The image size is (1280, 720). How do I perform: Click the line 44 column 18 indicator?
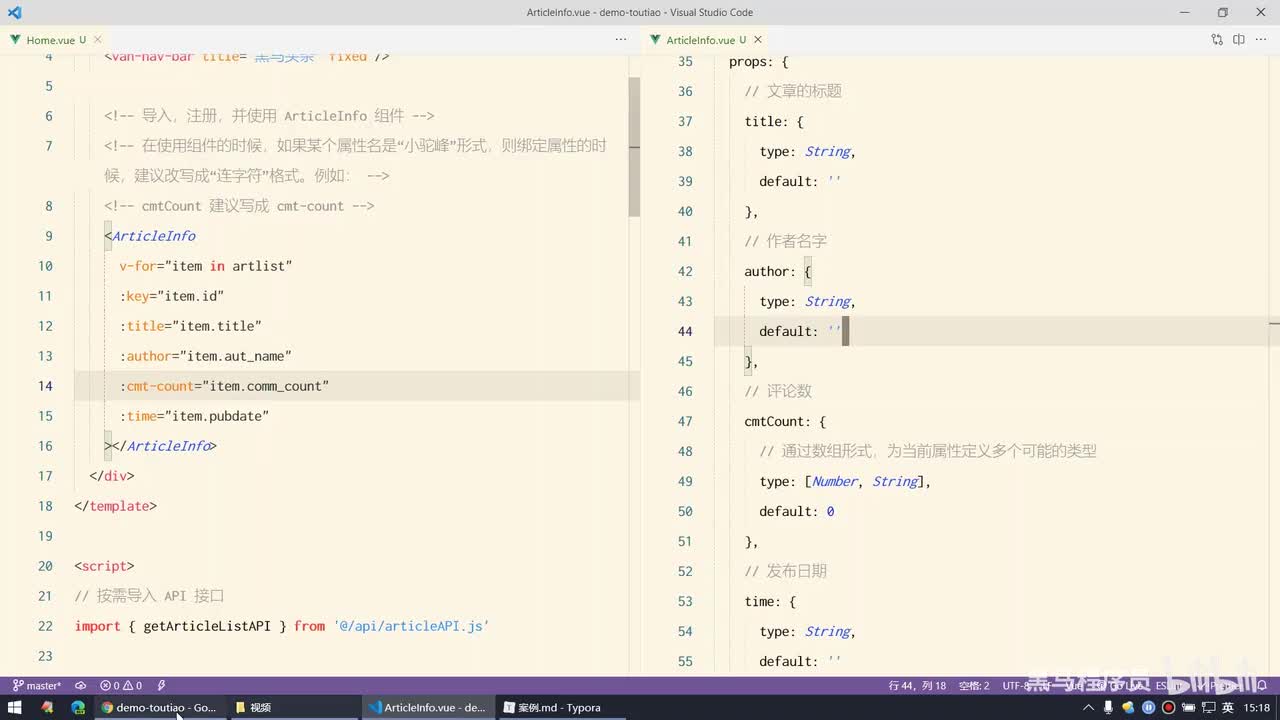[x=917, y=686]
